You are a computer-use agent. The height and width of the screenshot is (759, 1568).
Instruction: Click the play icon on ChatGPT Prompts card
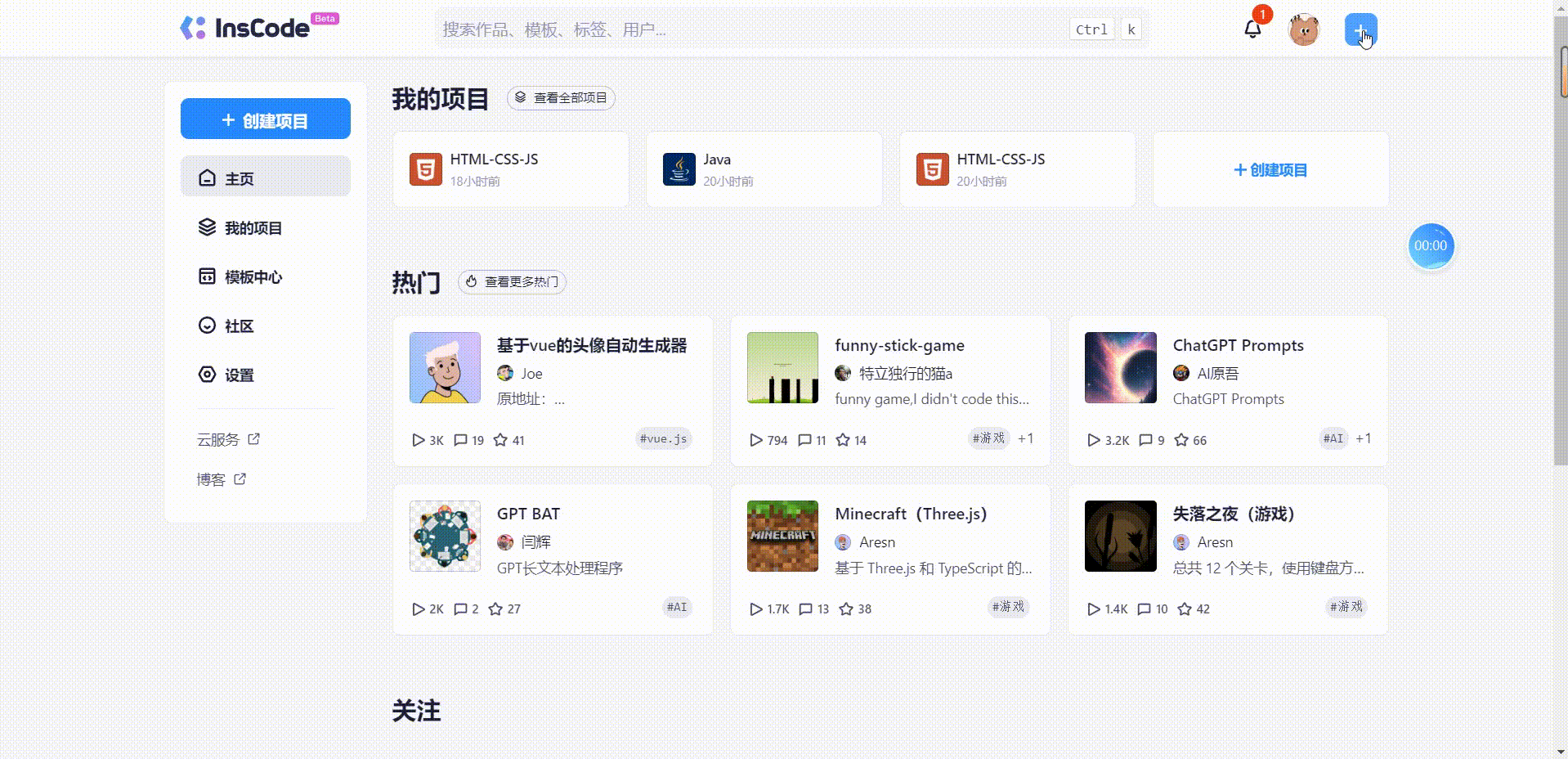tap(1093, 440)
